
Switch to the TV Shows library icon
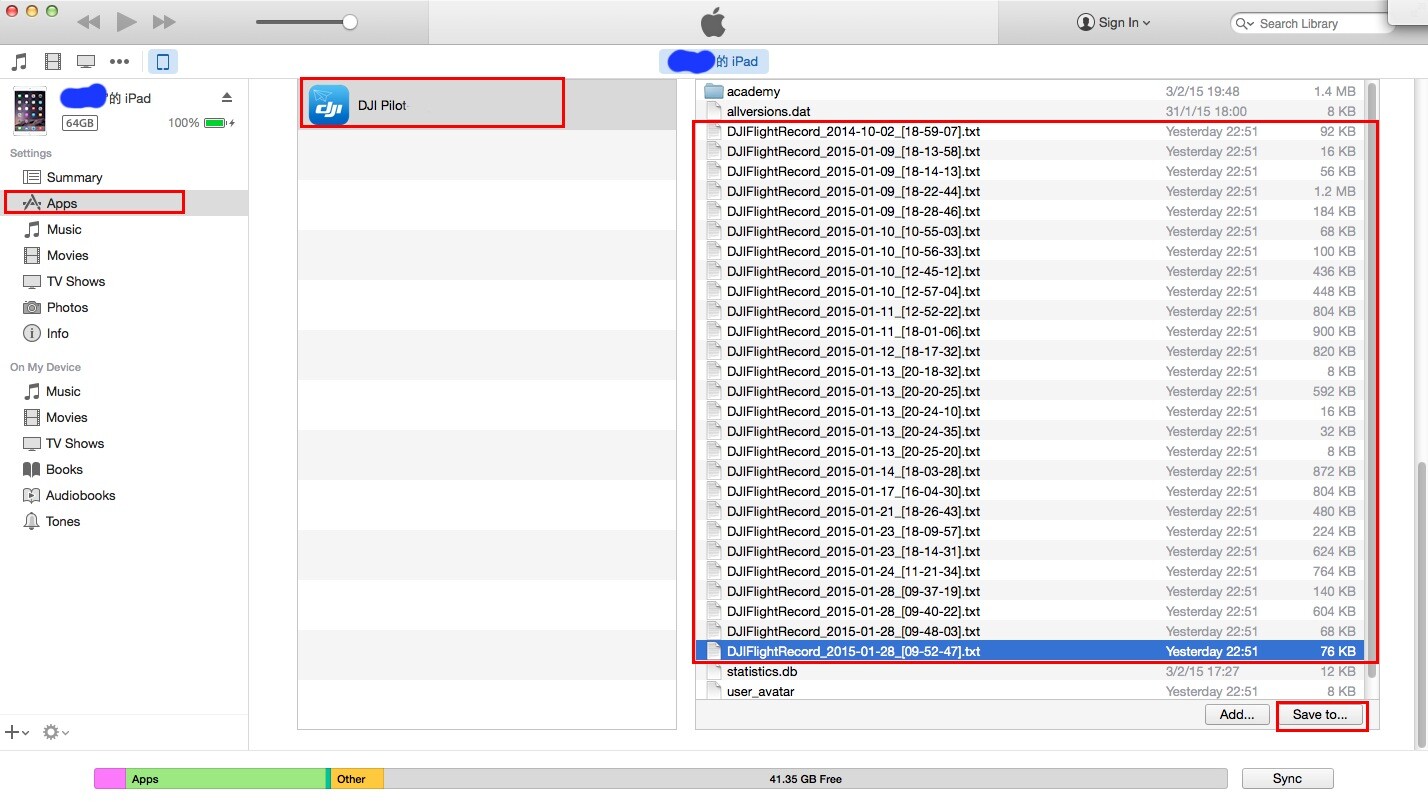[x=86, y=62]
